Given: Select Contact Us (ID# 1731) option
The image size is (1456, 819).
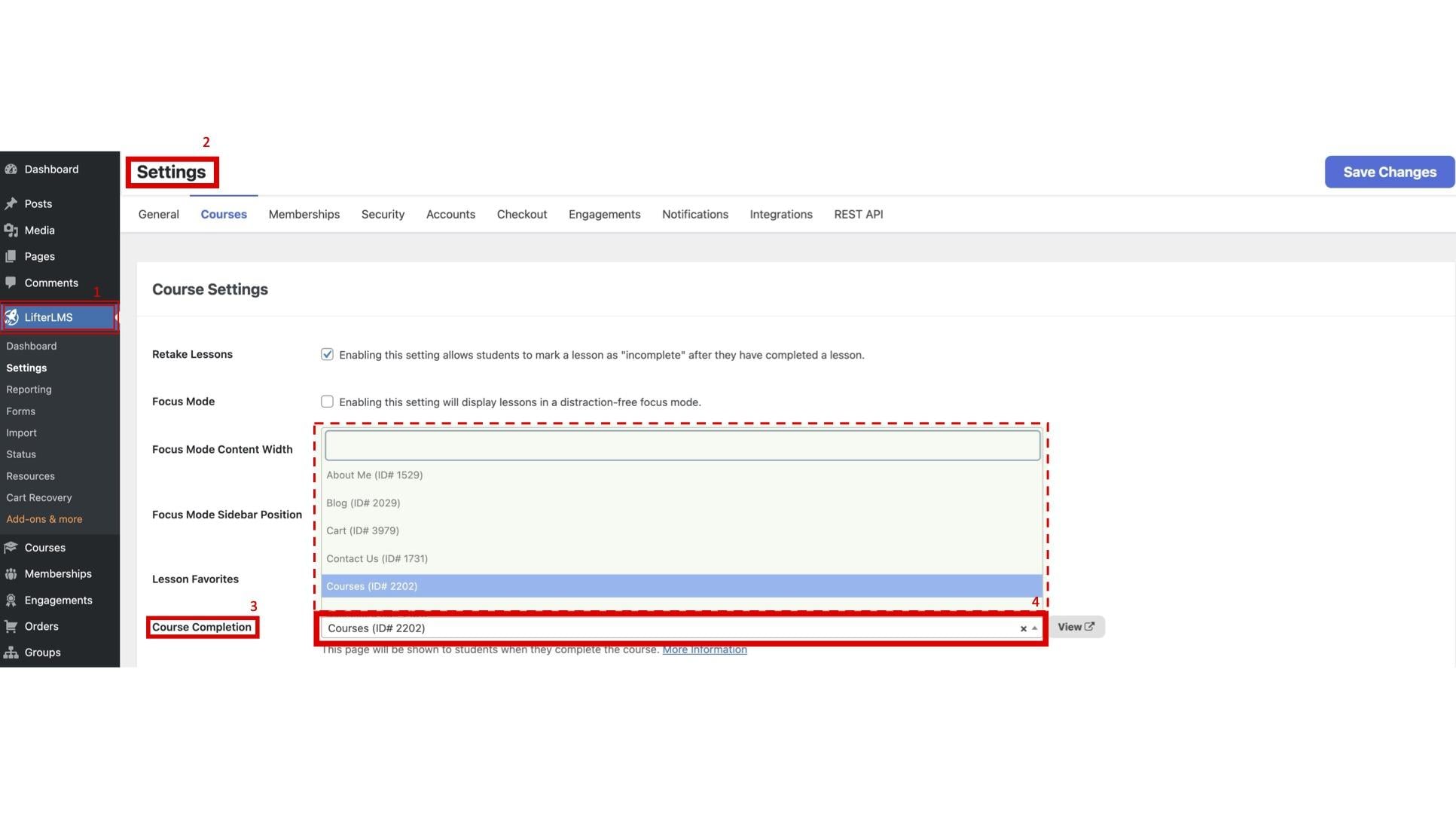Looking at the screenshot, I should tap(682, 559).
